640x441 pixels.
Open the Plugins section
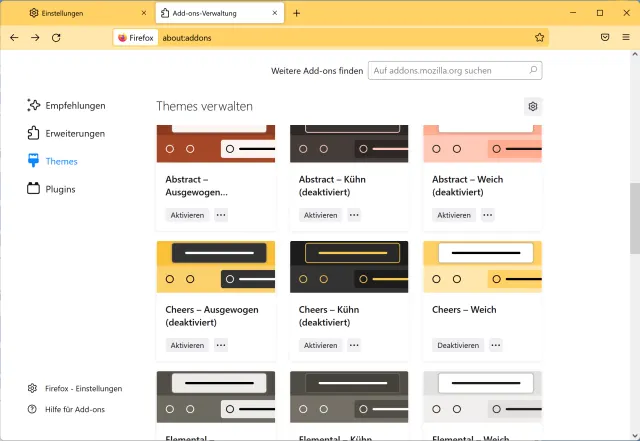(51, 189)
